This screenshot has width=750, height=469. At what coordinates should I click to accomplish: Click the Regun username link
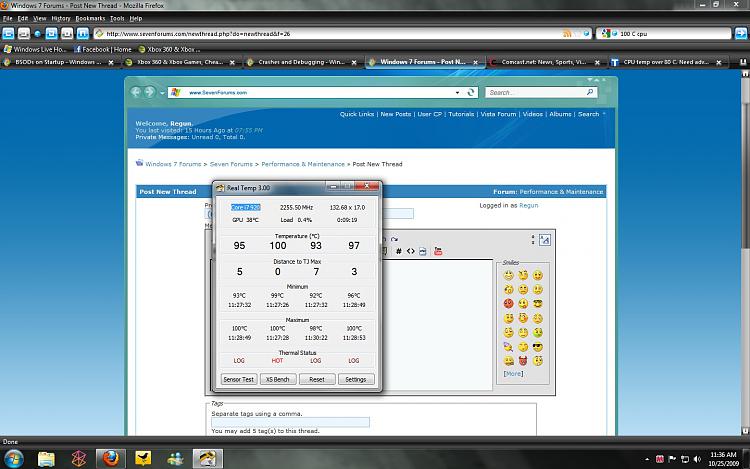point(529,206)
